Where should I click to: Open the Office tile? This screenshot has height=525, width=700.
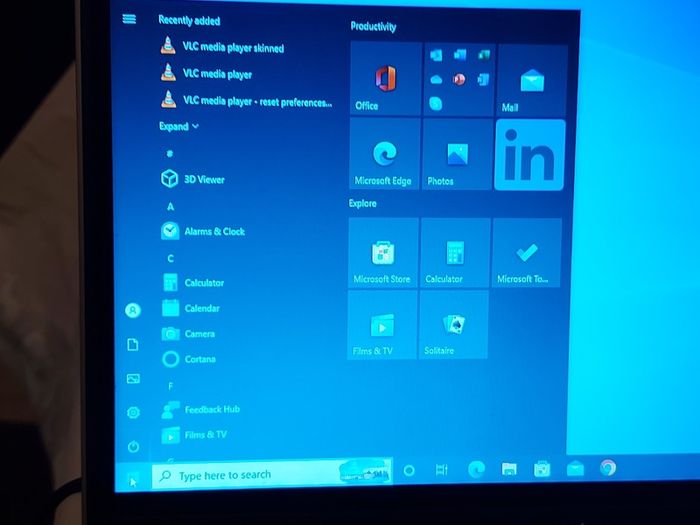click(386, 79)
